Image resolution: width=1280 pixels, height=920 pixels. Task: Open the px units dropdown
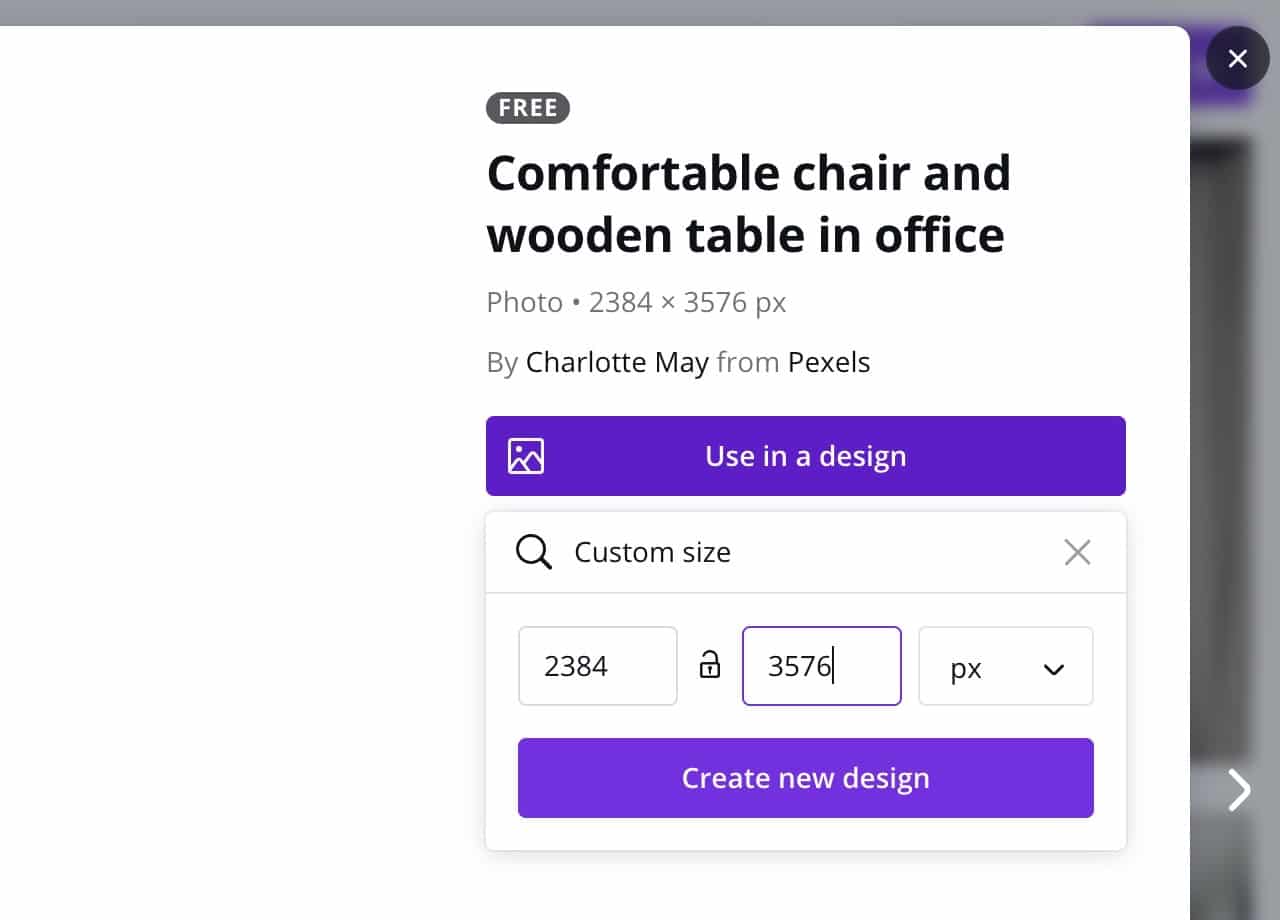click(1006, 666)
